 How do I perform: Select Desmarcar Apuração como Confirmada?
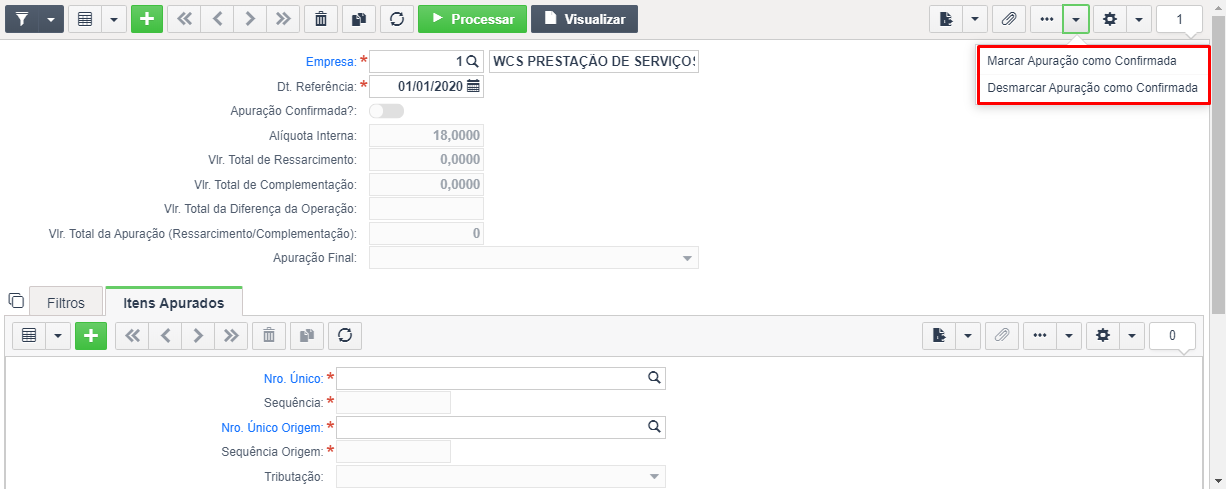click(1092, 87)
